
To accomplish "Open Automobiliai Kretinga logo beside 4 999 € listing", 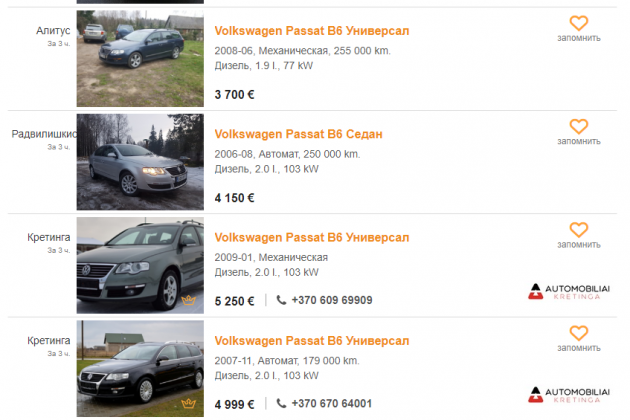I will [569, 395].
